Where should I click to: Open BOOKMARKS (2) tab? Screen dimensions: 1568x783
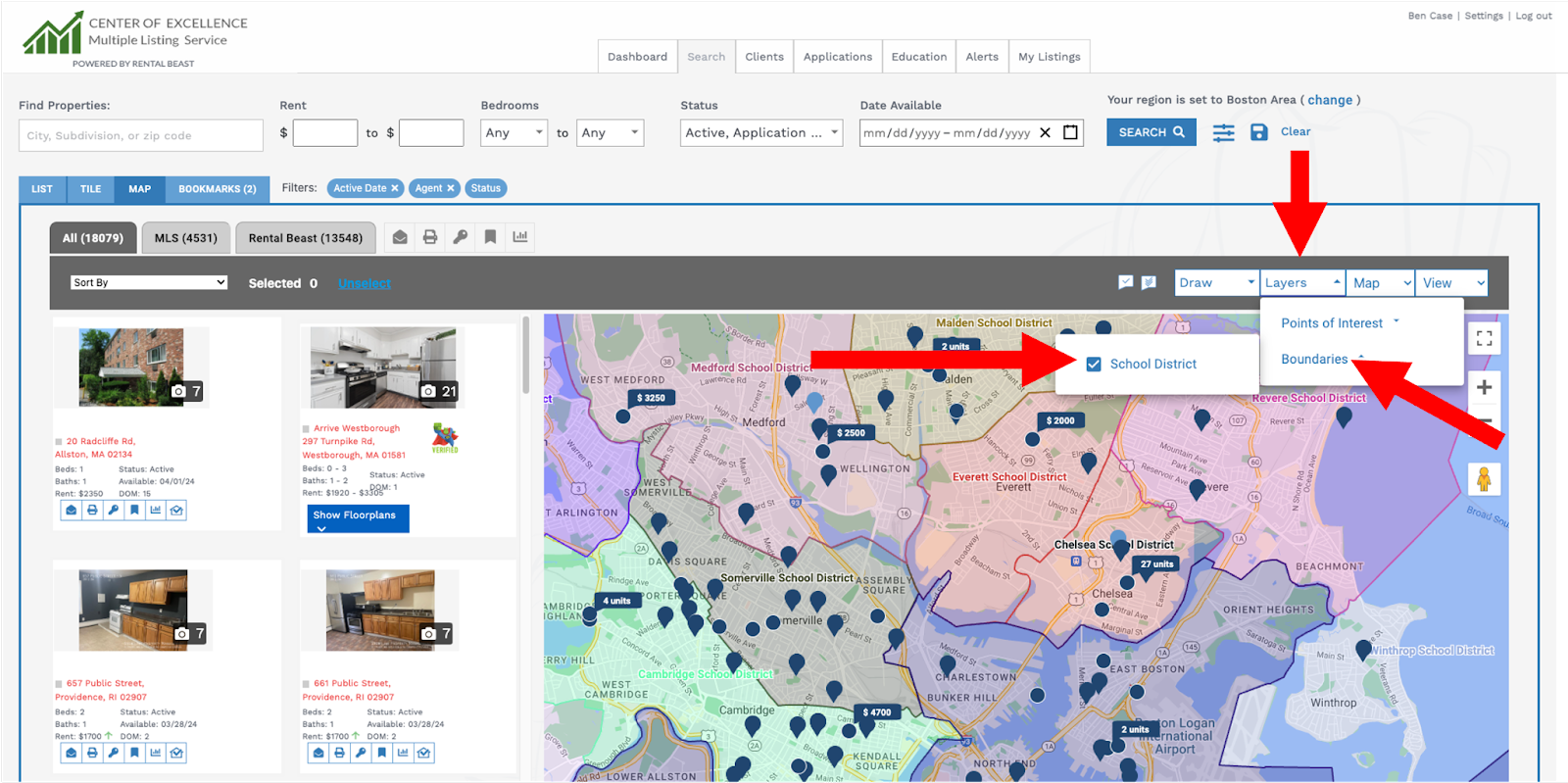tap(218, 189)
